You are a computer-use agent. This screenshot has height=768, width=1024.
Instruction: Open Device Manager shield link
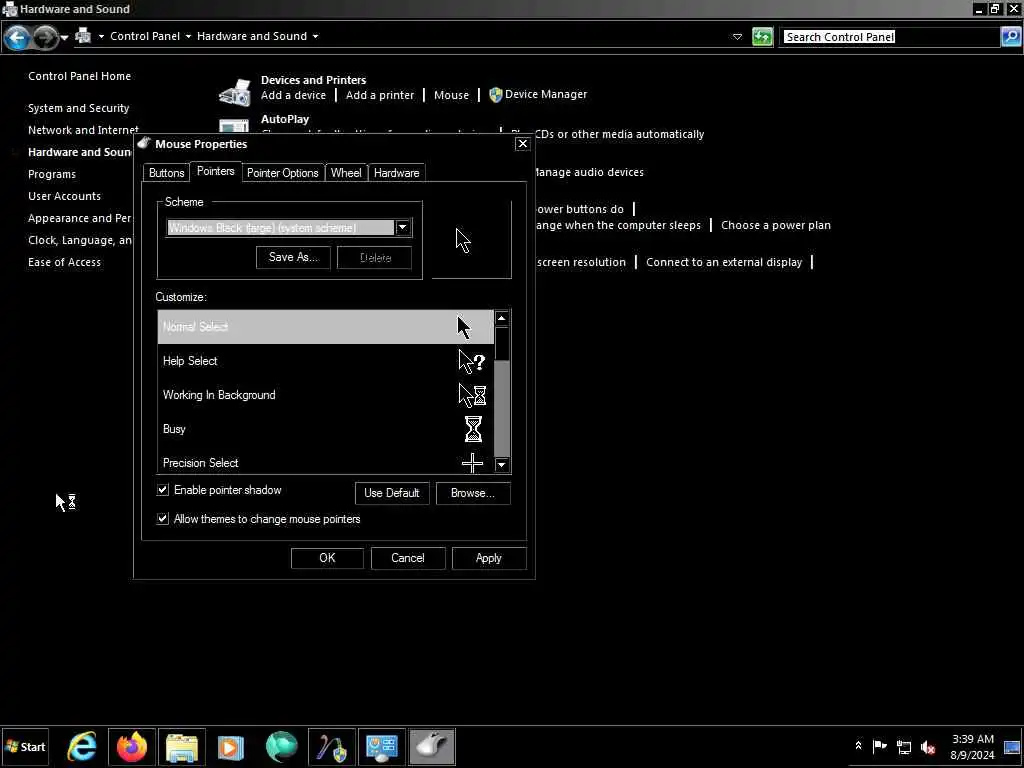point(538,94)
